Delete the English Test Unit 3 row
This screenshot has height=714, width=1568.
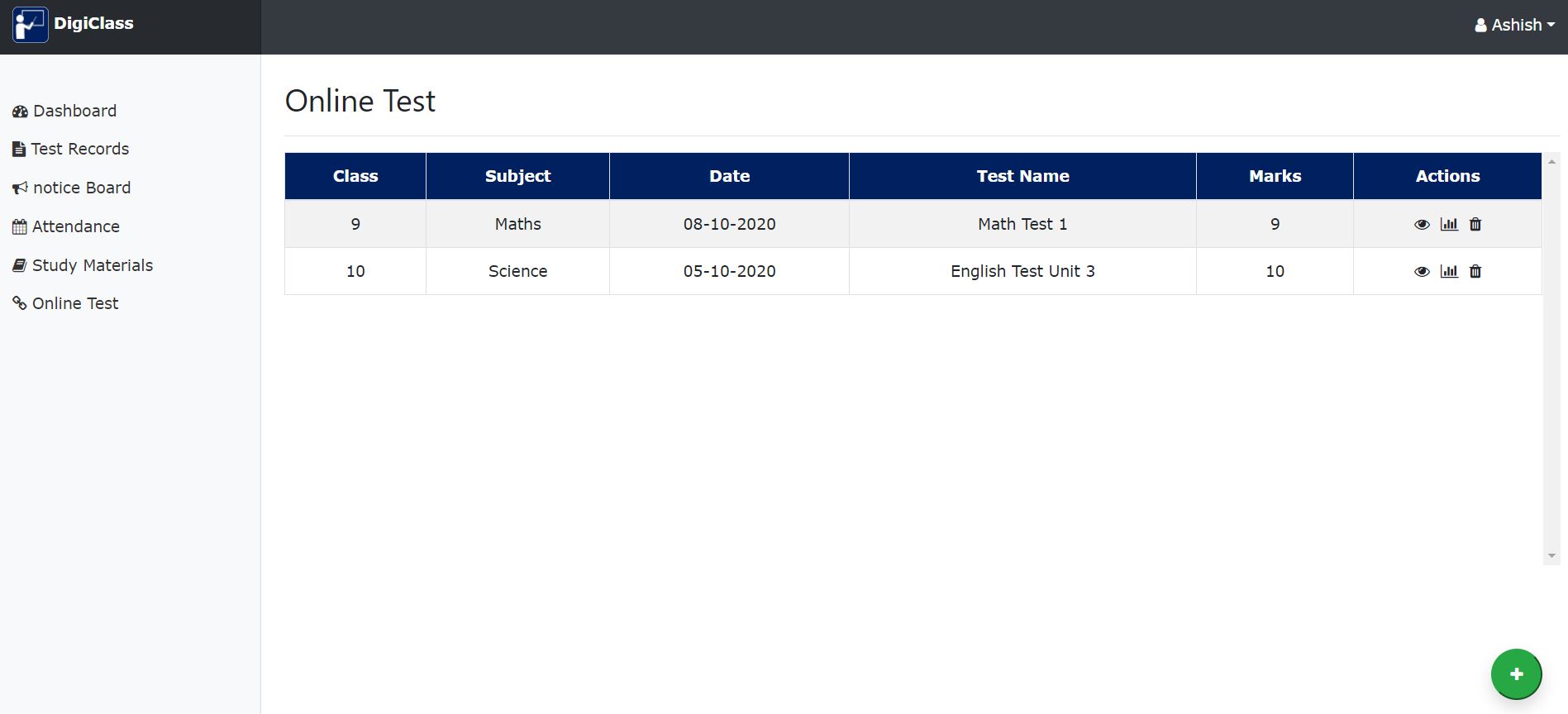tap(1475, 271)
